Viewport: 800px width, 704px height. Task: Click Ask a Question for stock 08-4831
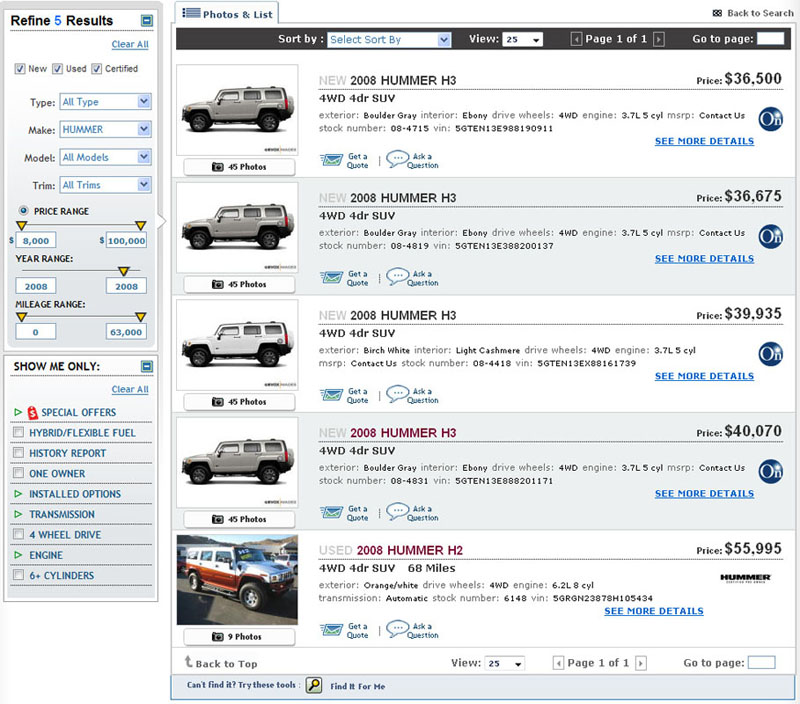click(x=412, y=512)
